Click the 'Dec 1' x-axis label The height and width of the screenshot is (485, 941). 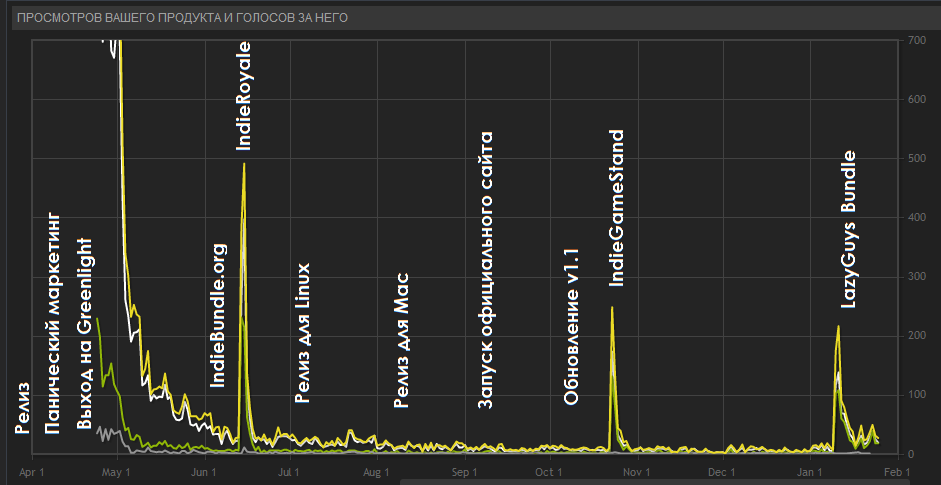tap(724, 472)
